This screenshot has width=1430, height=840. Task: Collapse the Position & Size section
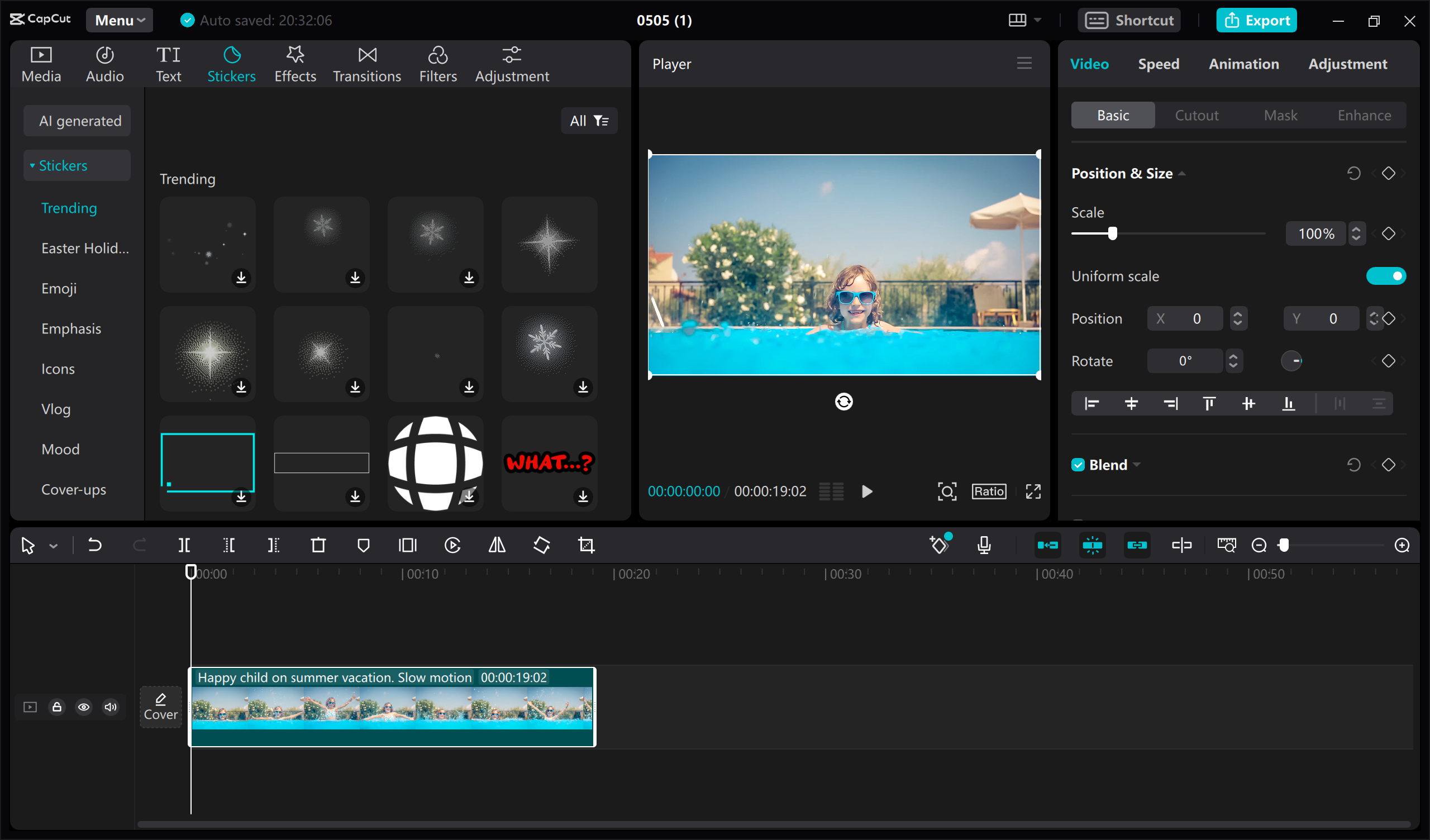[x=1184, y=173]
